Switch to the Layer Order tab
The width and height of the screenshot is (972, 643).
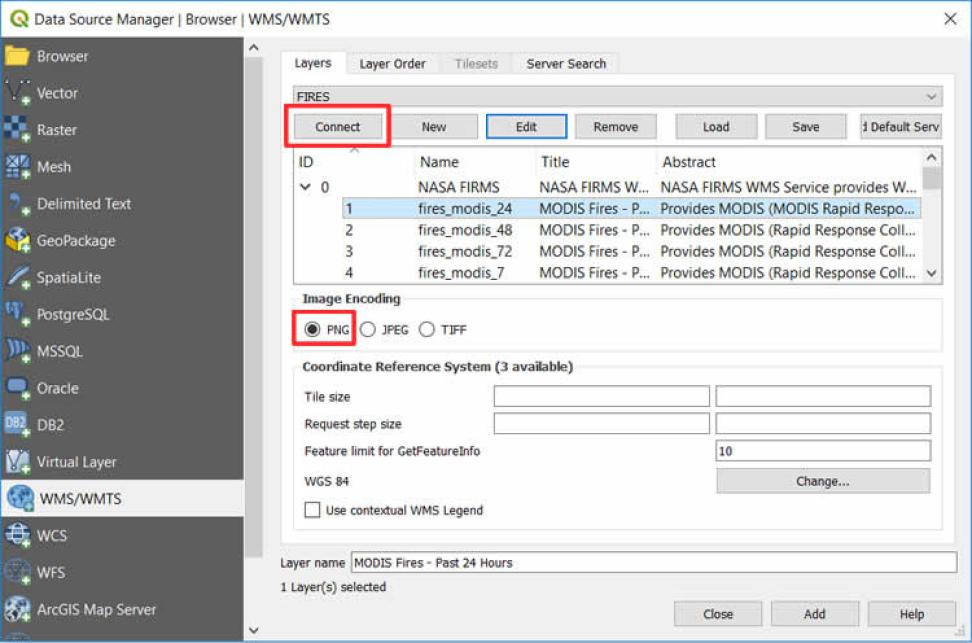point(392,64)
